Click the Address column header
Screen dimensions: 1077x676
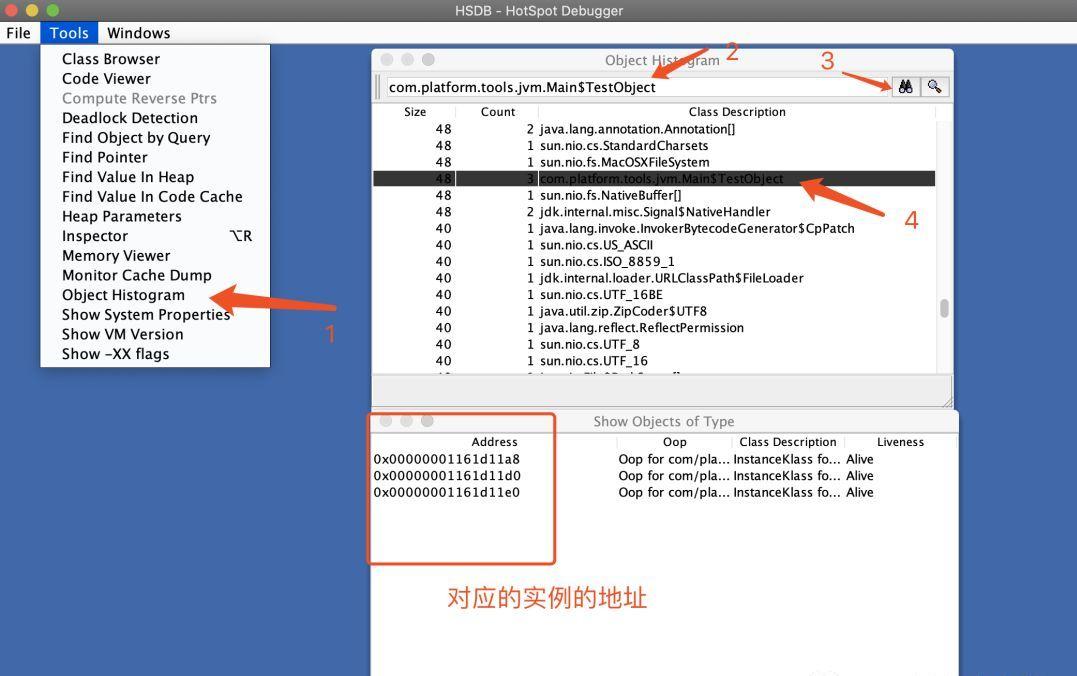494,442
